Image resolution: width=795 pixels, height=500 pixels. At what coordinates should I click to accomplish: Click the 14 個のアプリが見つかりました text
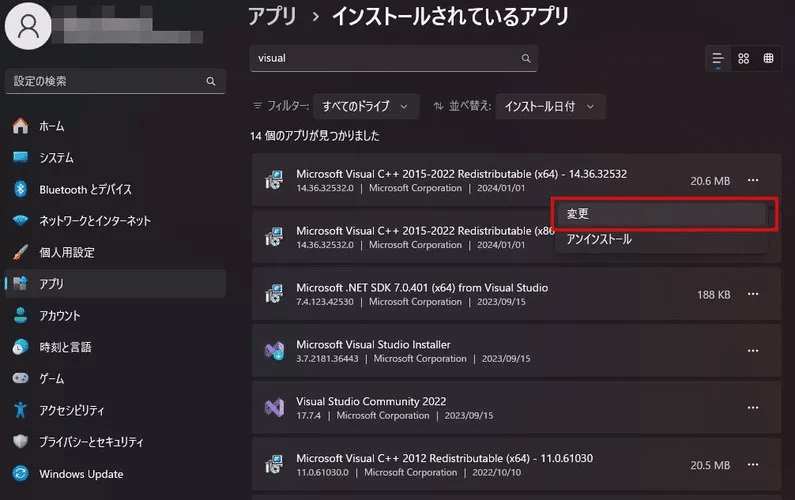(314, 136)
